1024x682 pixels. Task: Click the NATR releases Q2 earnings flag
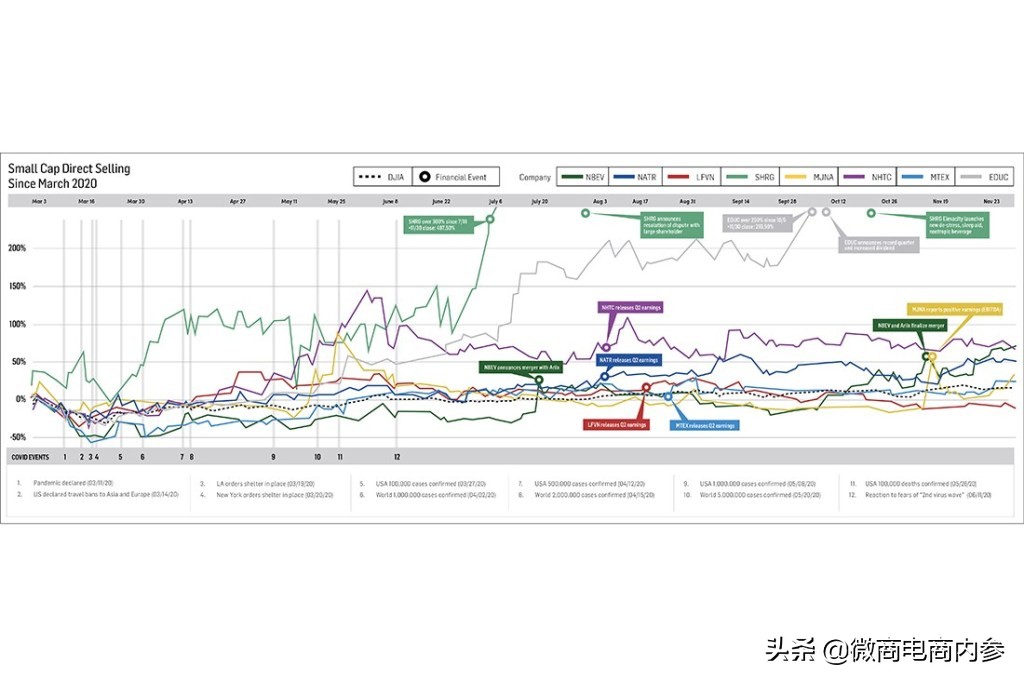[x=627, y=358]
